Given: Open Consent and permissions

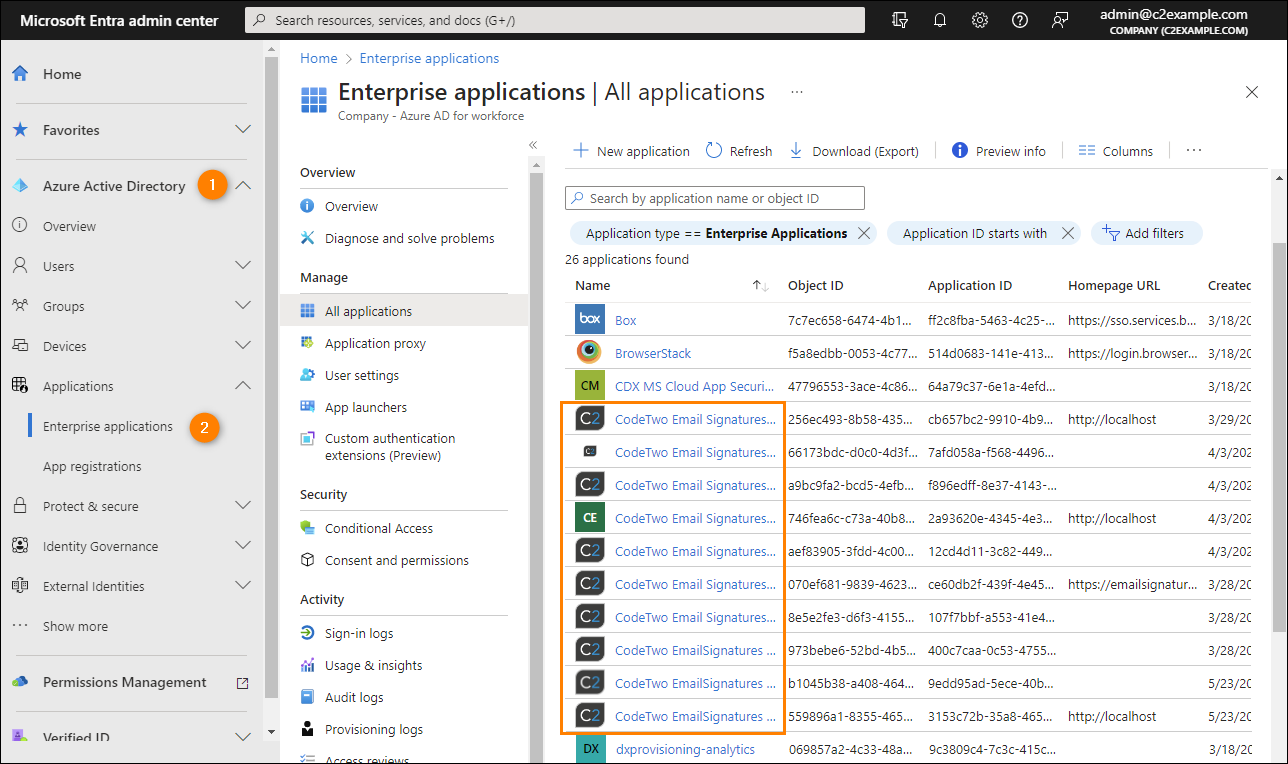Looking at the screenshot, I should pos(397,560).
